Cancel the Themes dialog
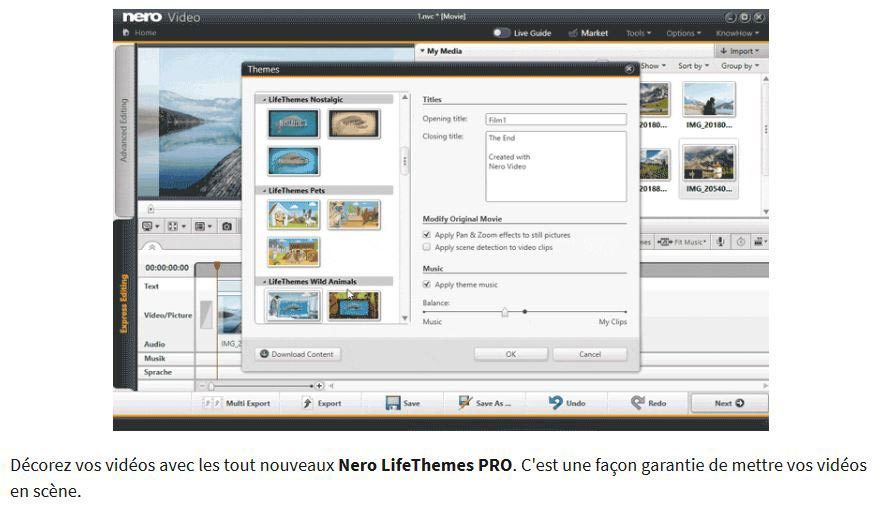Viewport: 889px width, 521px height. pyautogui.click(x=590, y=354)
